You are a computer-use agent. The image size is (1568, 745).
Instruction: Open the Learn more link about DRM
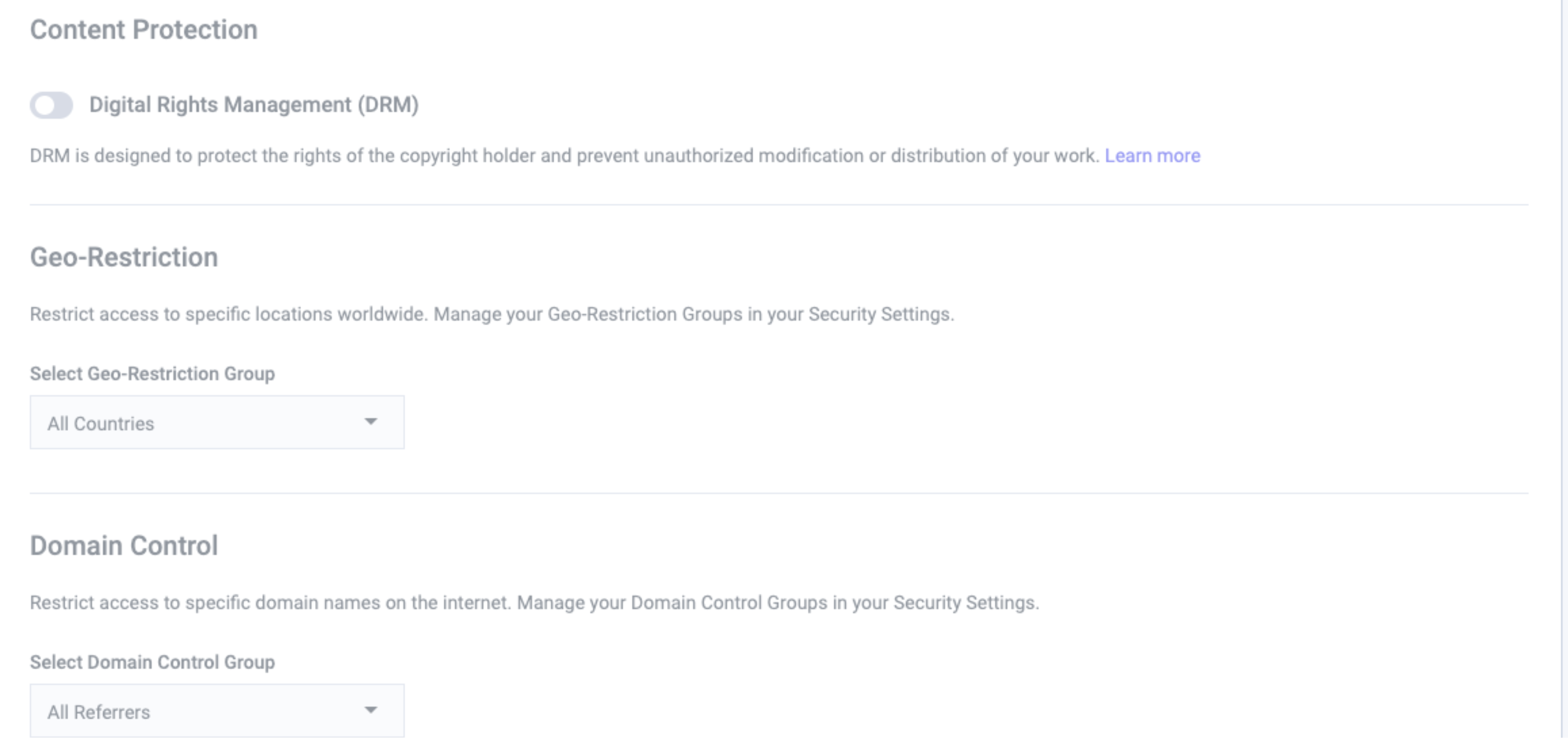1152,156
